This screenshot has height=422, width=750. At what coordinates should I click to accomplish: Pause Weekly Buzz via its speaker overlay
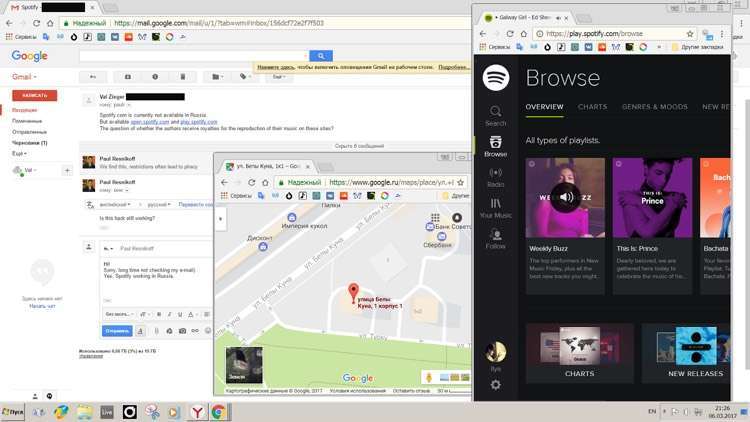point(565,197)
